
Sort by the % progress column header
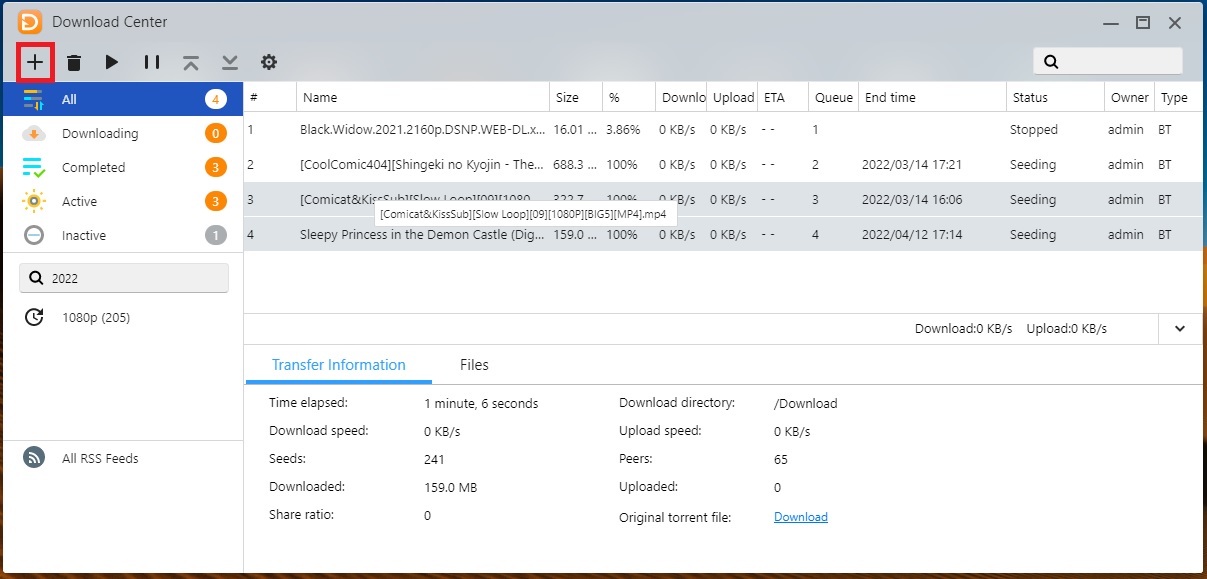tap(629, 97)
